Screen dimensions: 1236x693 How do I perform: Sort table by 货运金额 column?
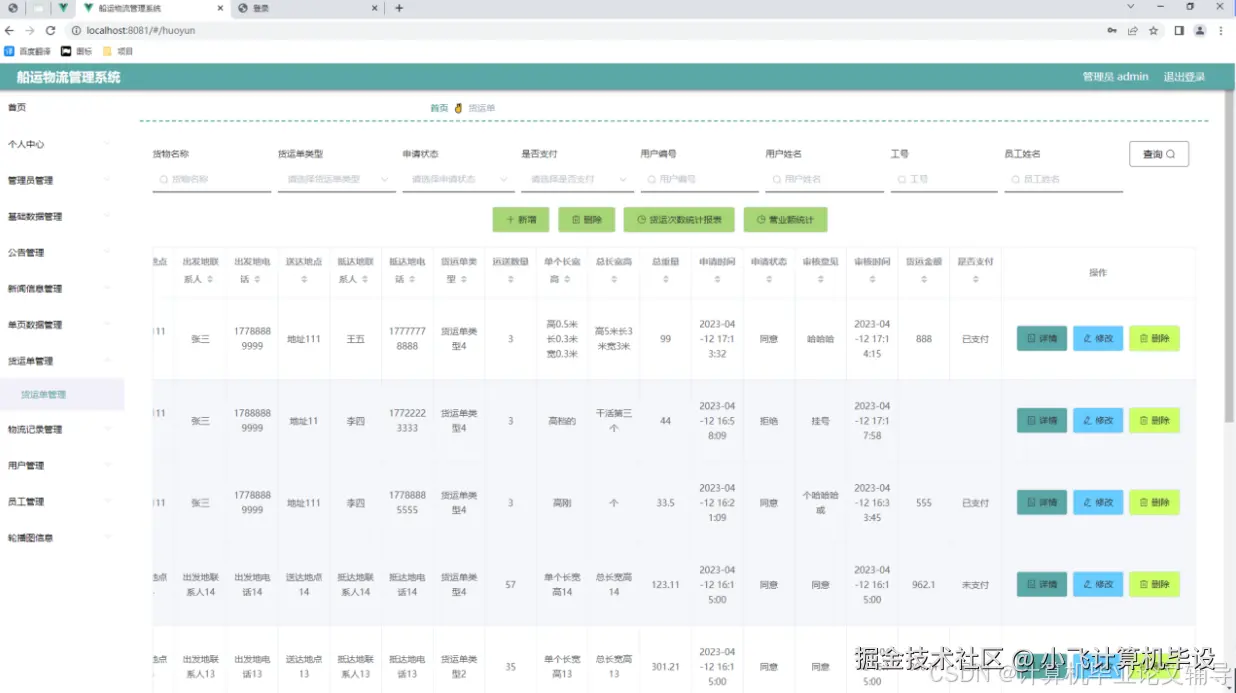point(924,280)
